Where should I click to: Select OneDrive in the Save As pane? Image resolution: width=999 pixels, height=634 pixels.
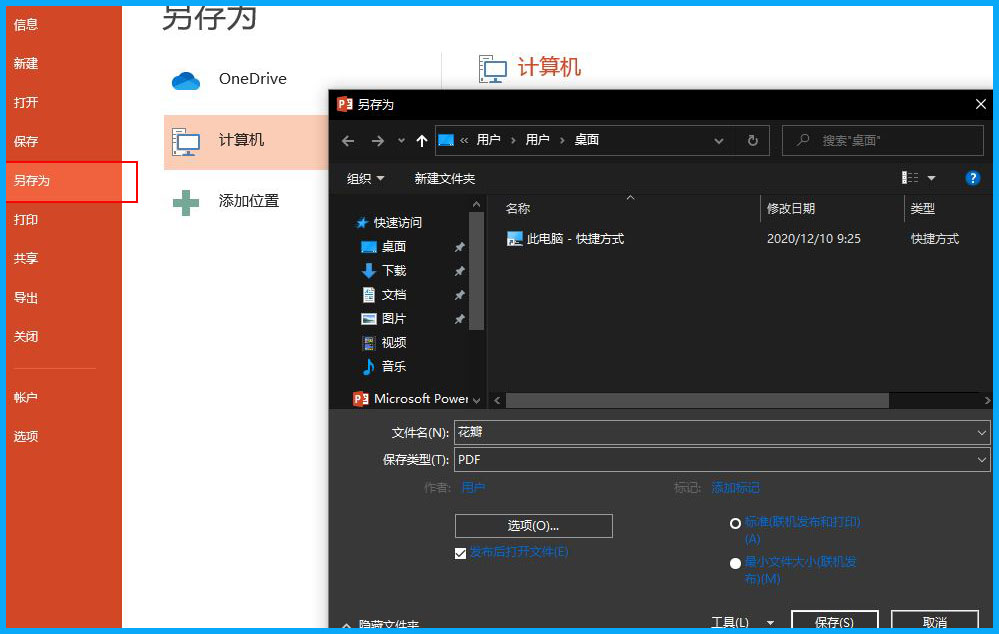point(253,79)
